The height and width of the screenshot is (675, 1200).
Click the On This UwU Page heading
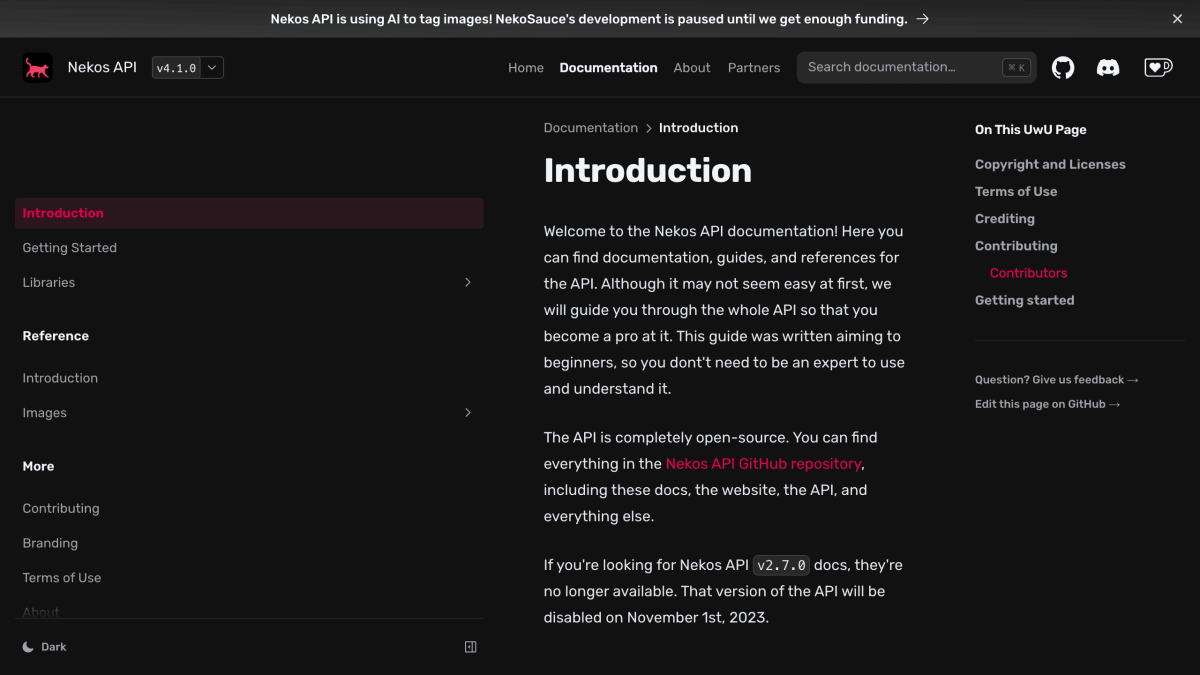coord(1031,130)
